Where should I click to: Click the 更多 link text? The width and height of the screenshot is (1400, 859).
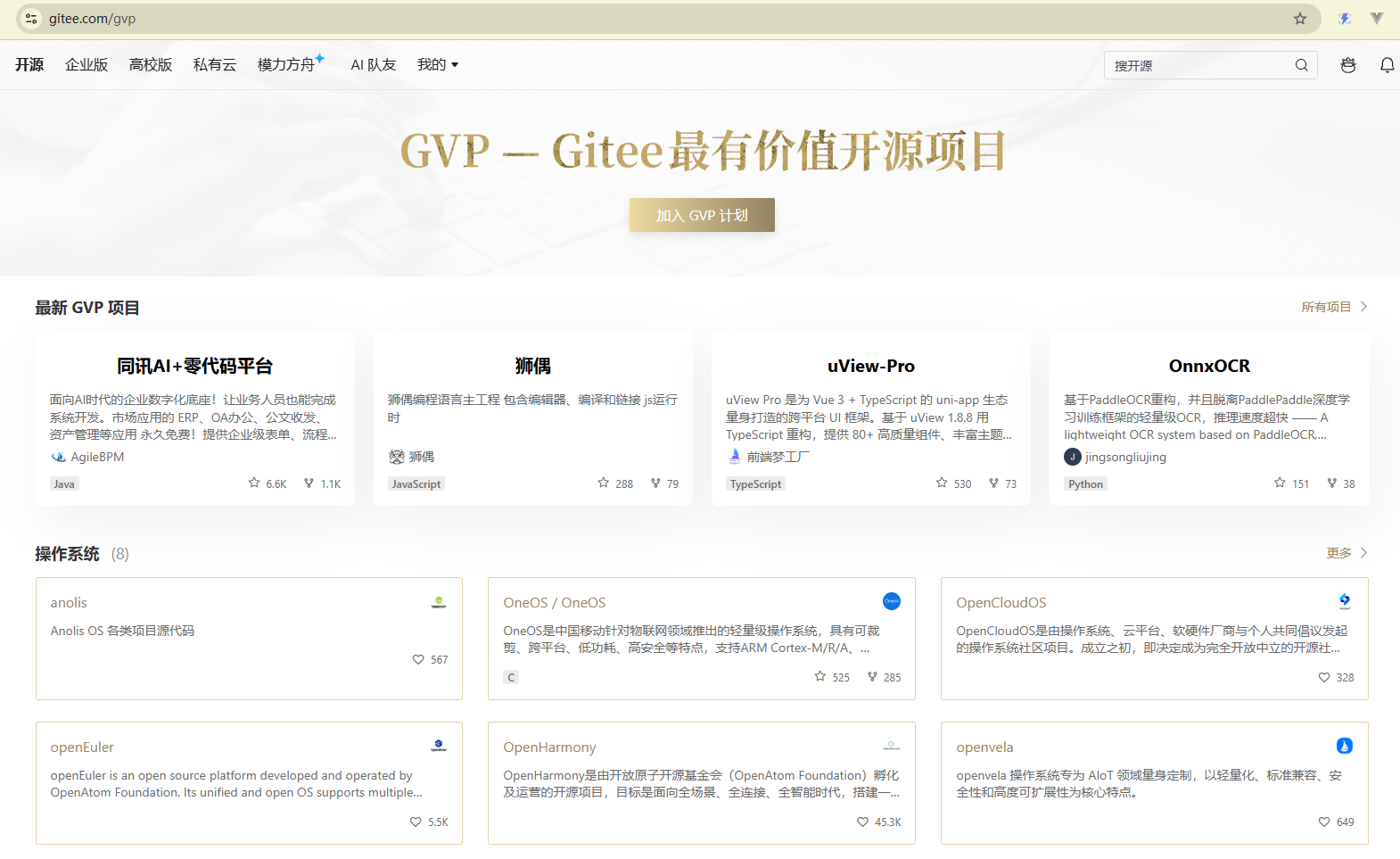tap(1338, 553)
